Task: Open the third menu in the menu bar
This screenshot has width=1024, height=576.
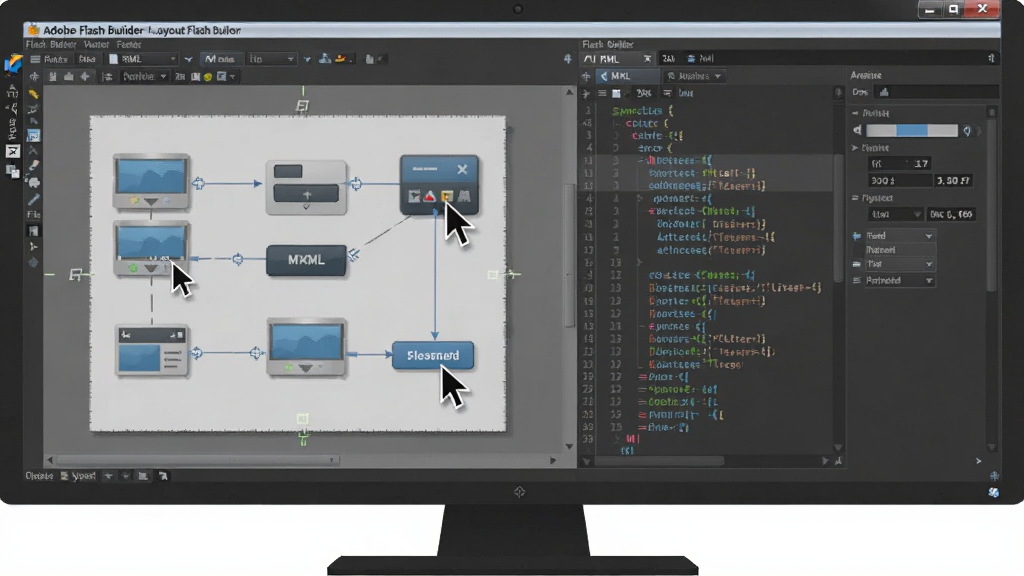Action: pyautogui.click(x=129, y=44)
